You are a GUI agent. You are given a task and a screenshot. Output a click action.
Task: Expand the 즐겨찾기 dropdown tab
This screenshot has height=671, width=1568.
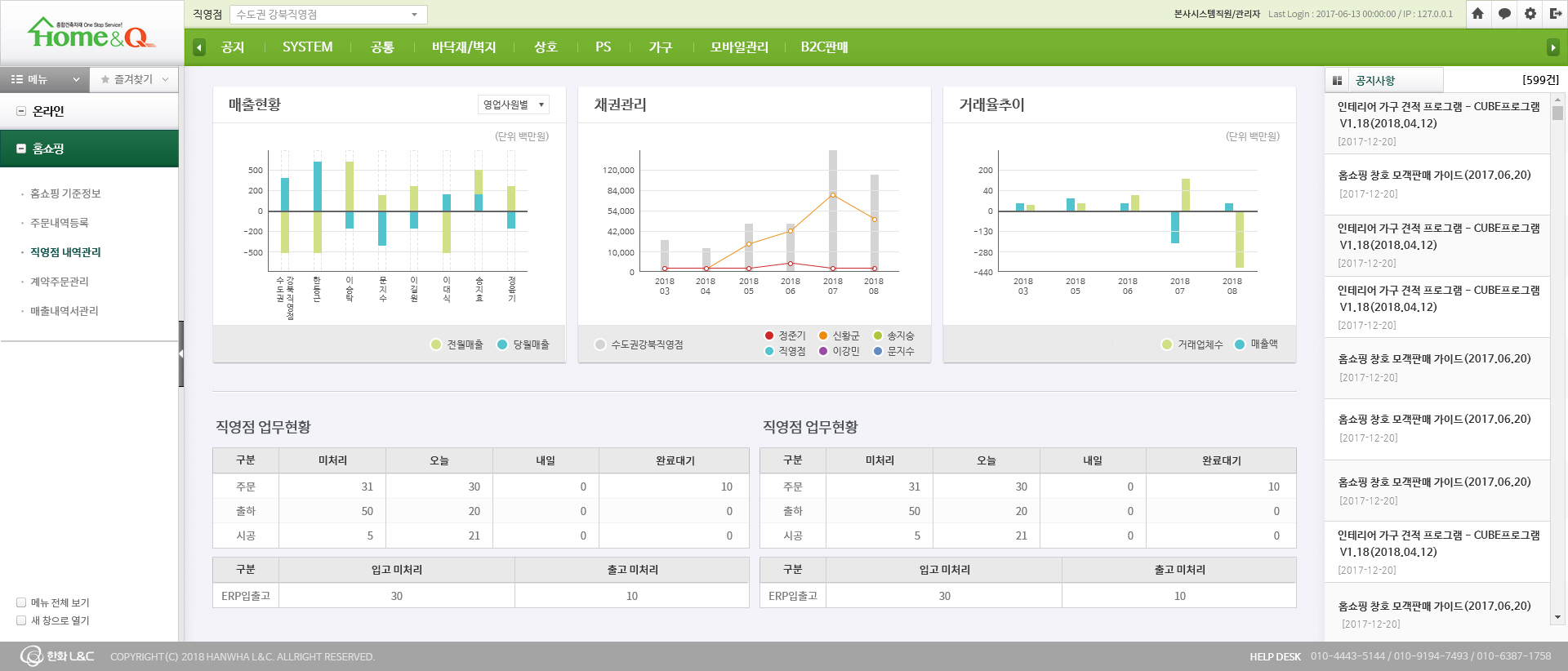click(x=134, y=79)
